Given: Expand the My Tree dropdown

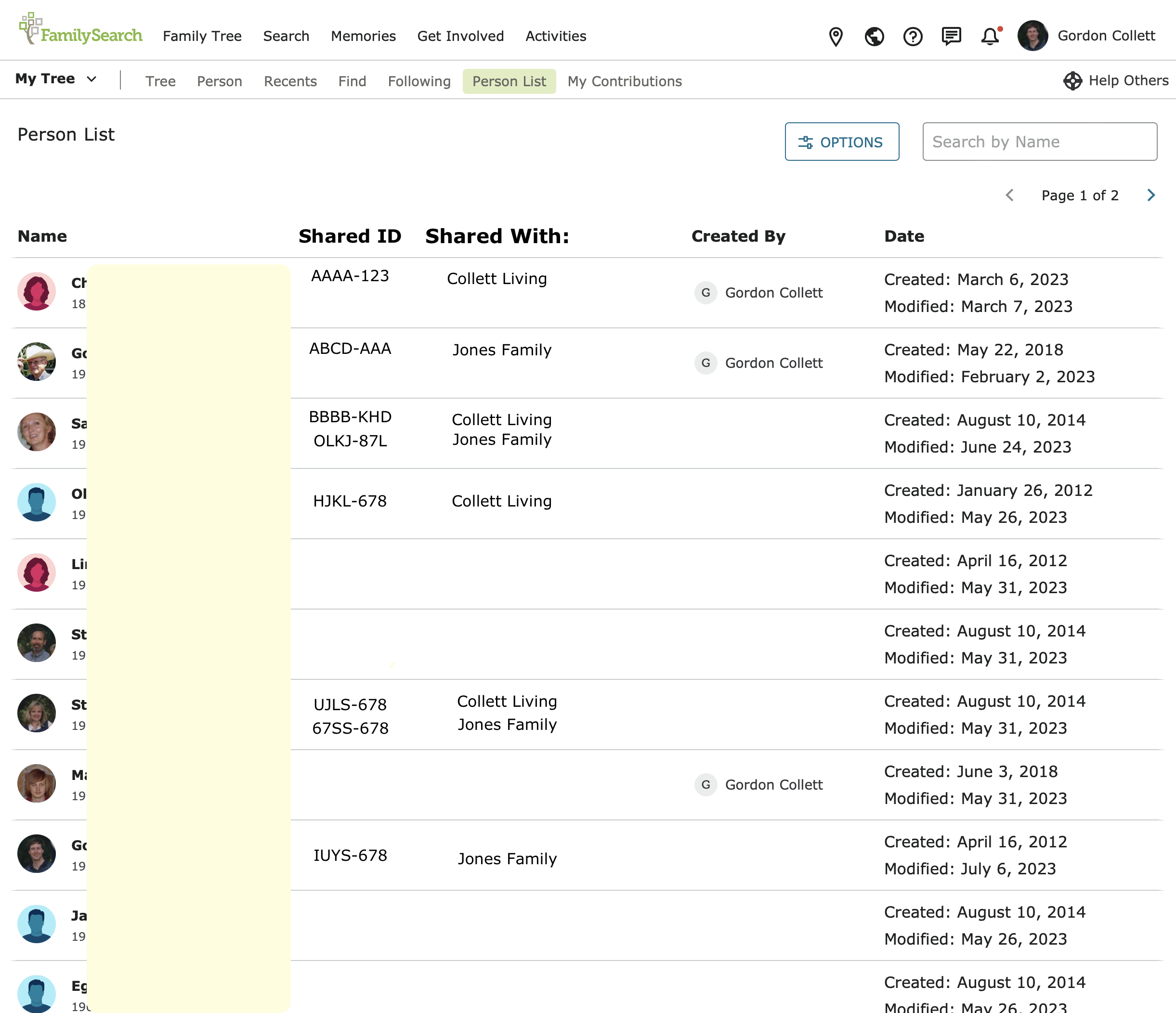Looking at the screenshot, I should [56, 79].
